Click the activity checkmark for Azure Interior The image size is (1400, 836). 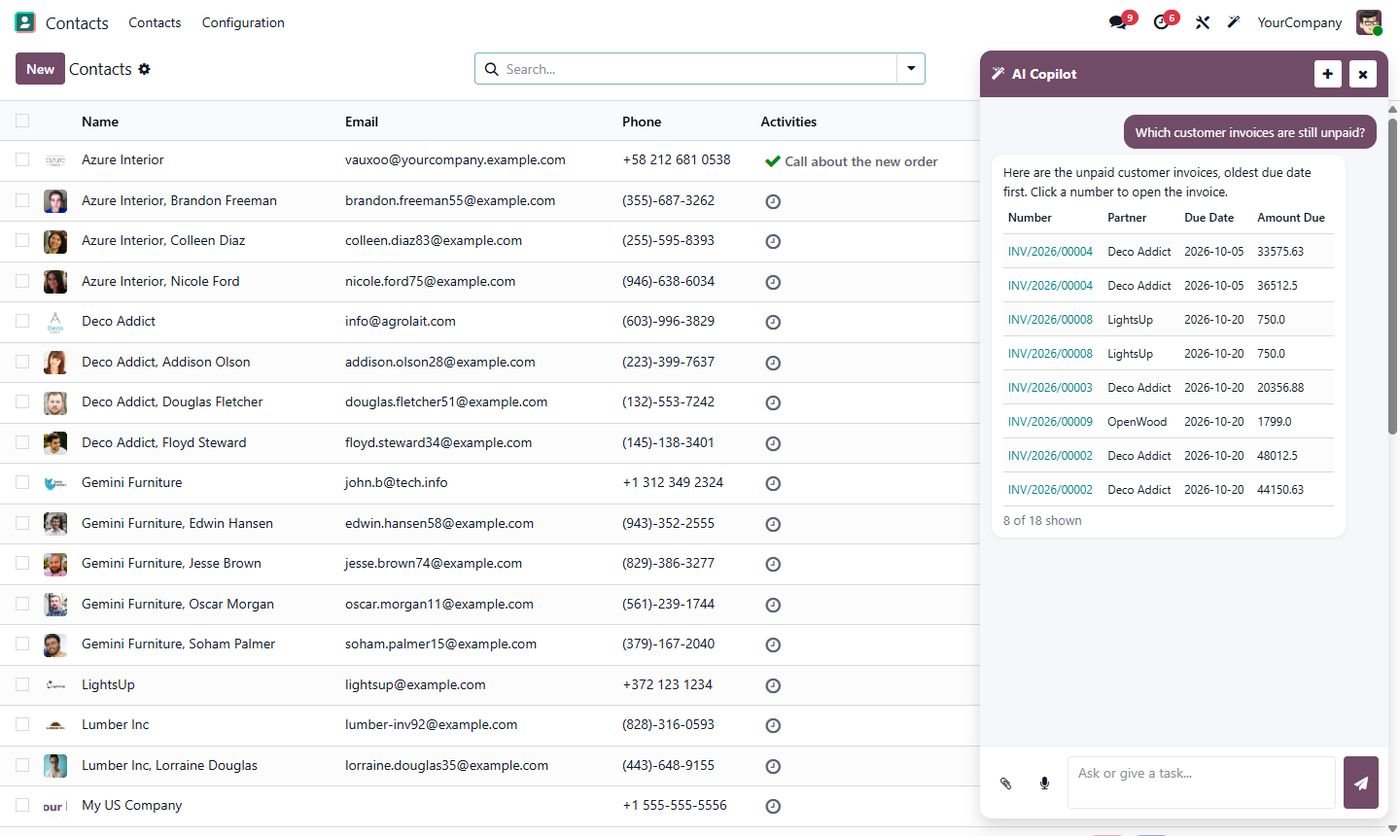click(x=772, y=161)
